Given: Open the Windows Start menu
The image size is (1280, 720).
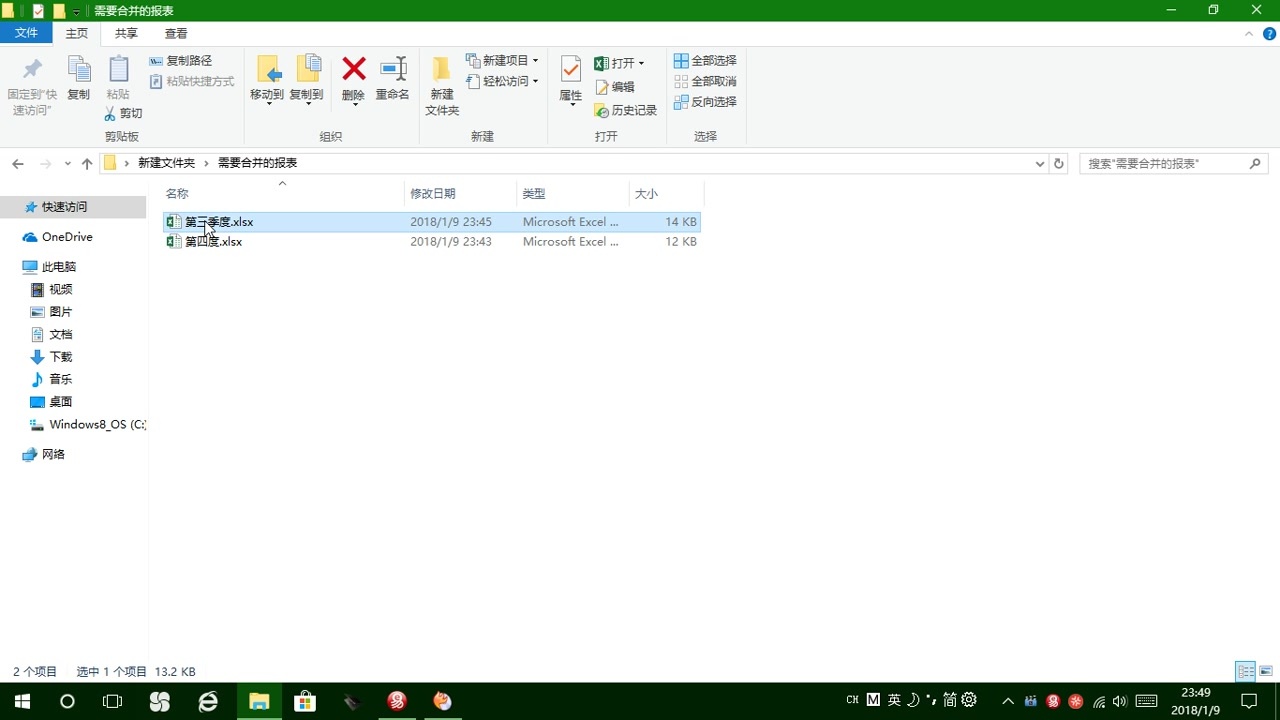Looking at the screenshot, I should click(x=22, y=701).
